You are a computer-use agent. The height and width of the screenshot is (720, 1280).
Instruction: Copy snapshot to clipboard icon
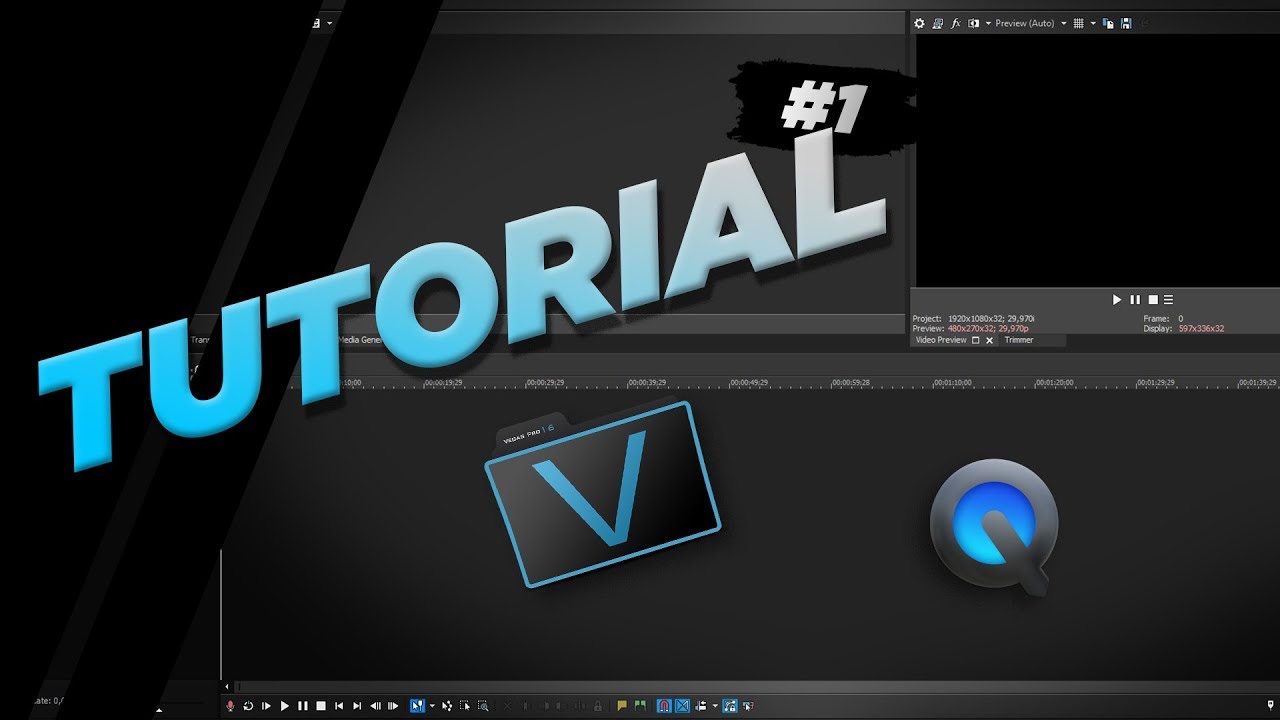tap(1108, 23)
